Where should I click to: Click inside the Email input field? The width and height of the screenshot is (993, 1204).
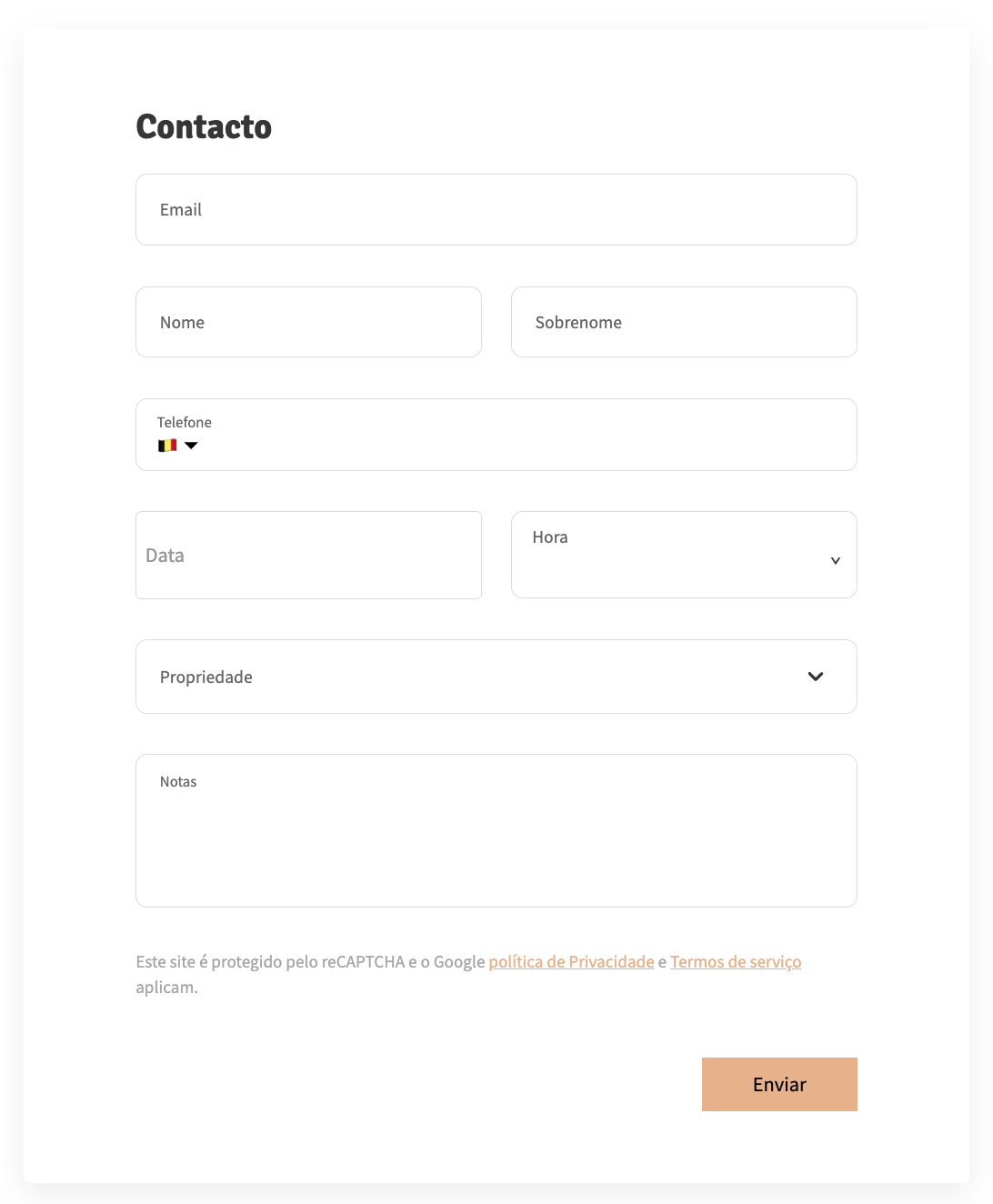click(496, 209)
